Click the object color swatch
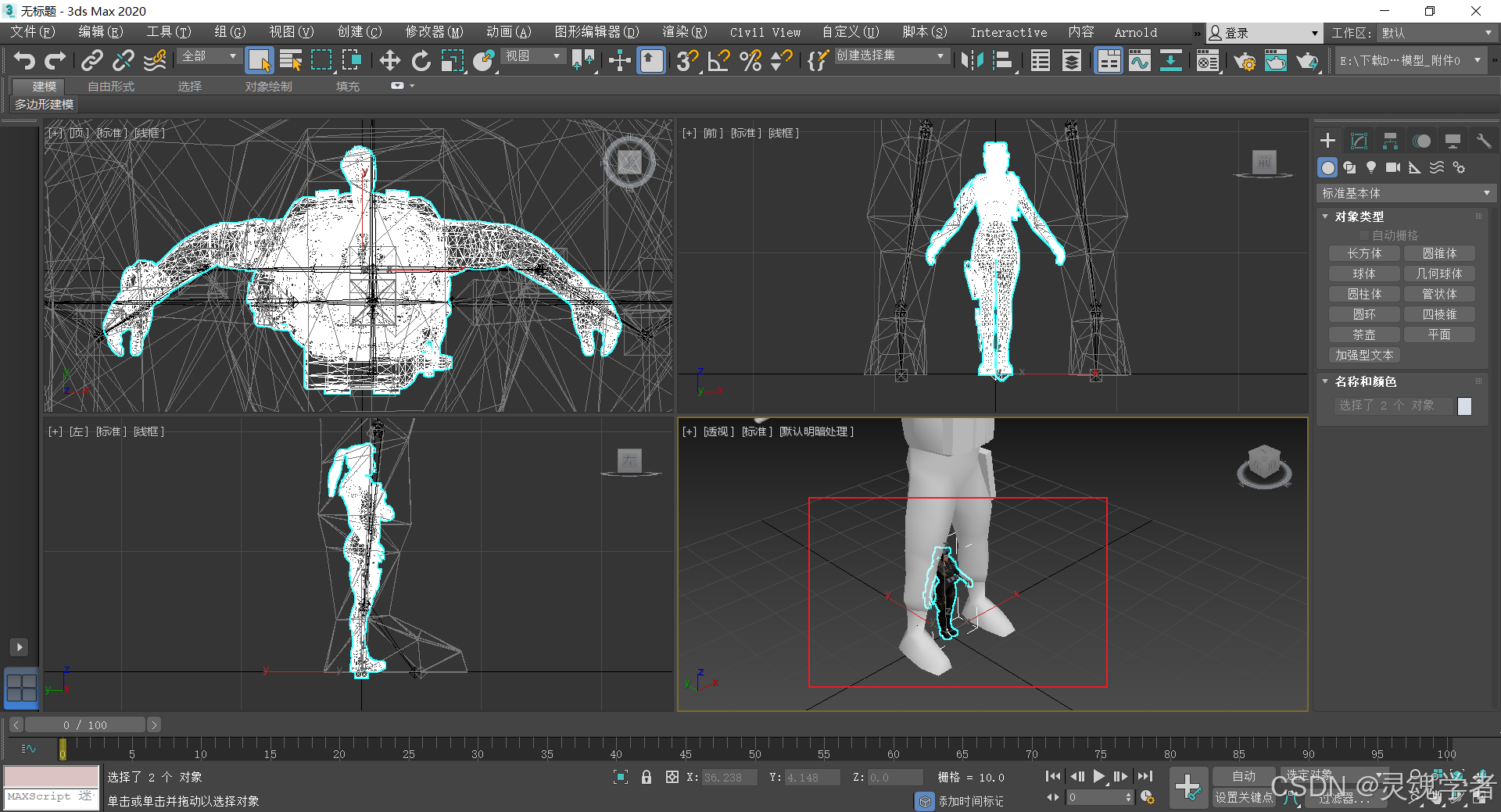 pos(1464,406)
